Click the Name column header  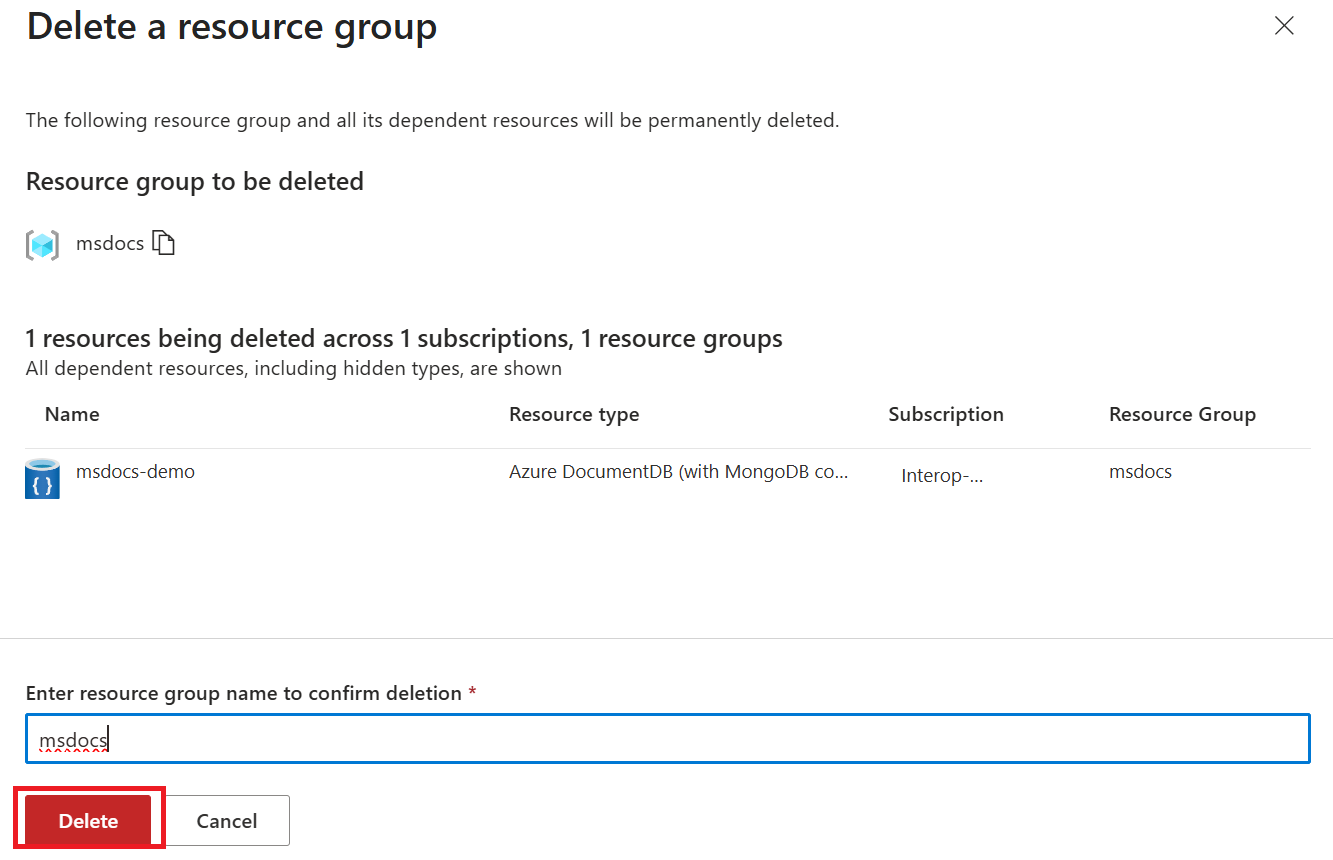coord(71,413)
